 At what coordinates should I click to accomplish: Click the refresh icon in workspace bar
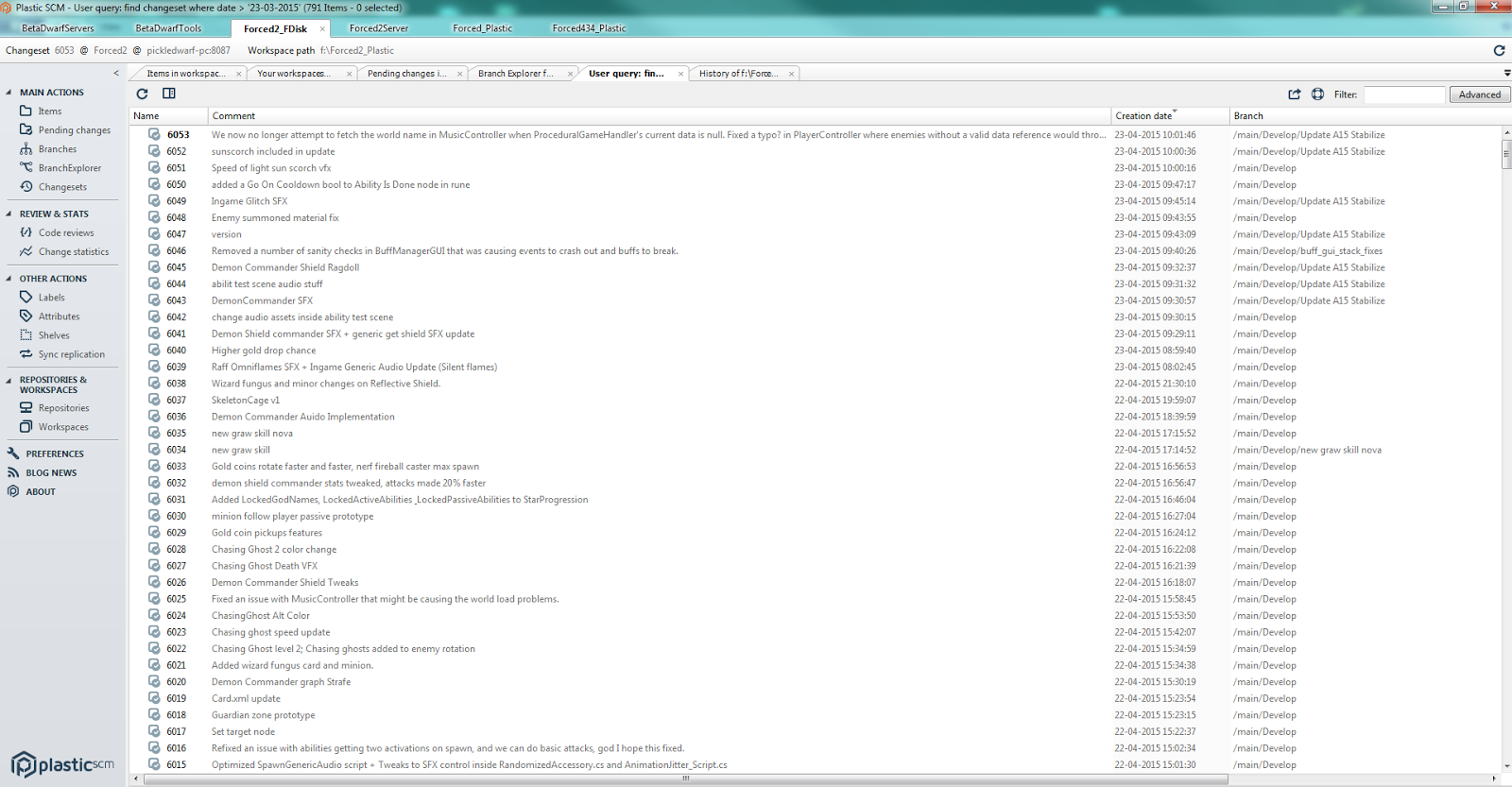1499,50
